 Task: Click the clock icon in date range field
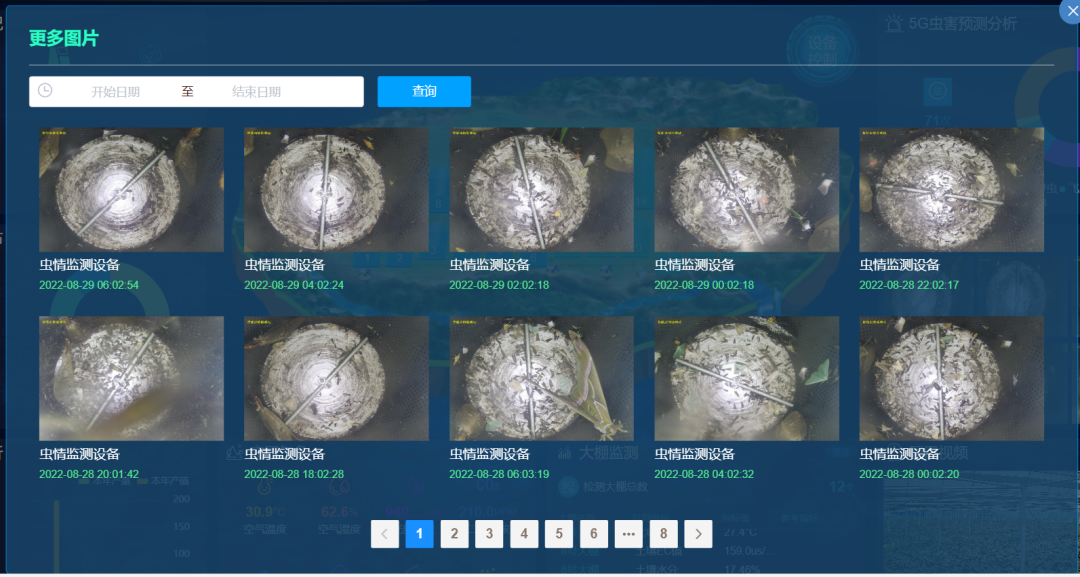(45, 91)
